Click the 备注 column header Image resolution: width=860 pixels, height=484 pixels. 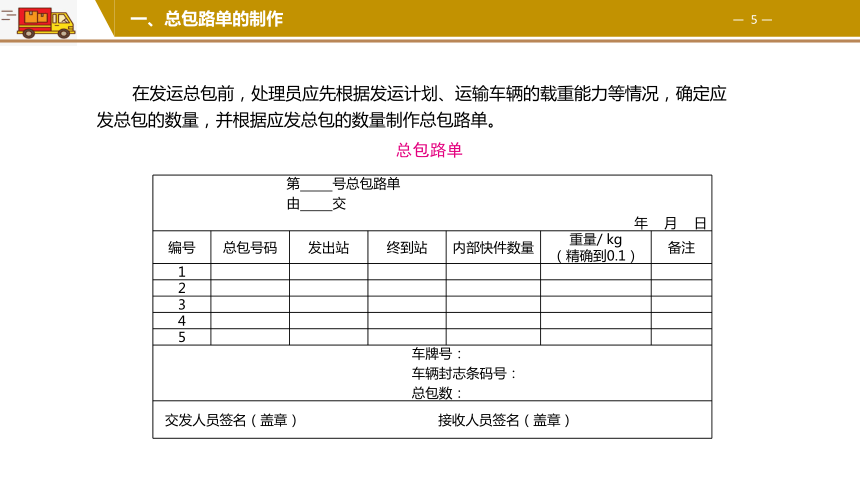coord(682,247)
